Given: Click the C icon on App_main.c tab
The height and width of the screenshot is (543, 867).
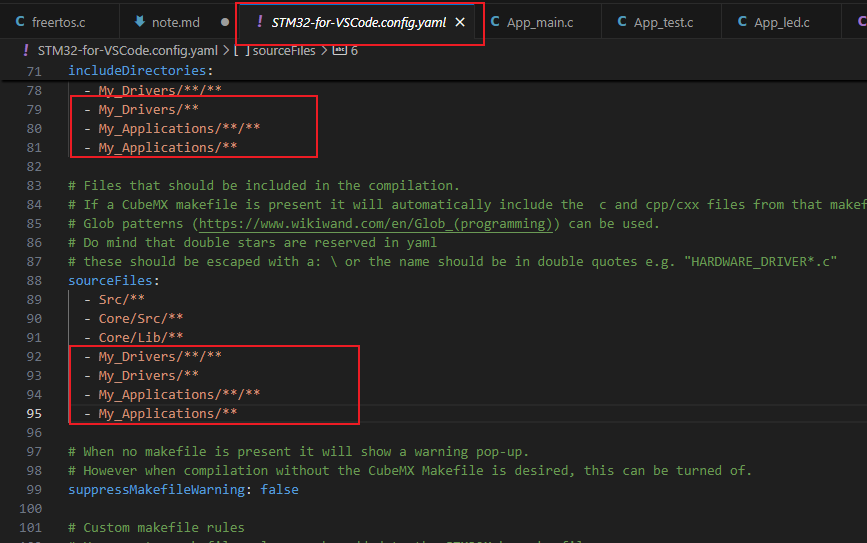Looking at the screenshot, I should pyautogui.click(x=495, y=22).
